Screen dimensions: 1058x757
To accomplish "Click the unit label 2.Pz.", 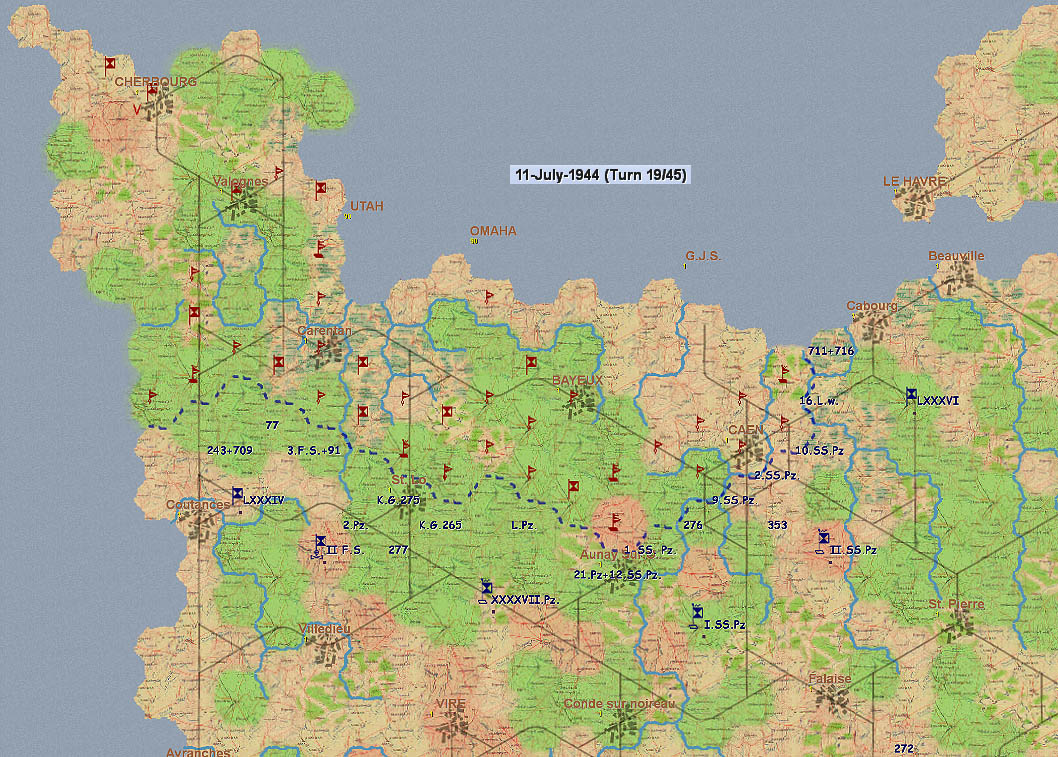I will (355, 525).
